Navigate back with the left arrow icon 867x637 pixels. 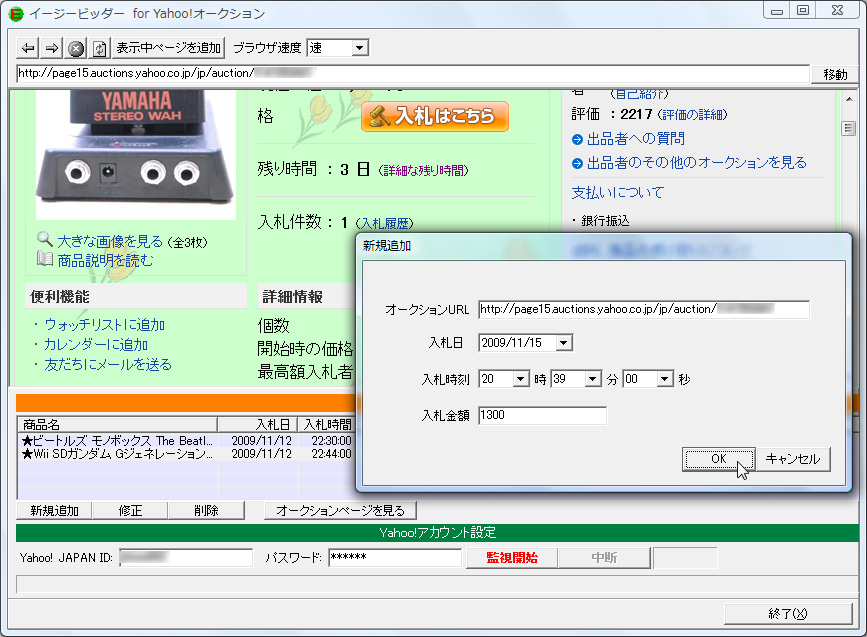(x=28, y=47)
